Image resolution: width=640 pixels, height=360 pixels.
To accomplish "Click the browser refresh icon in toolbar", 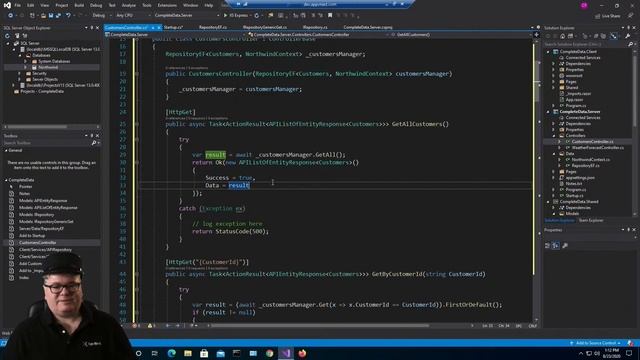I will pyautogui.click(x=257, y=16).
